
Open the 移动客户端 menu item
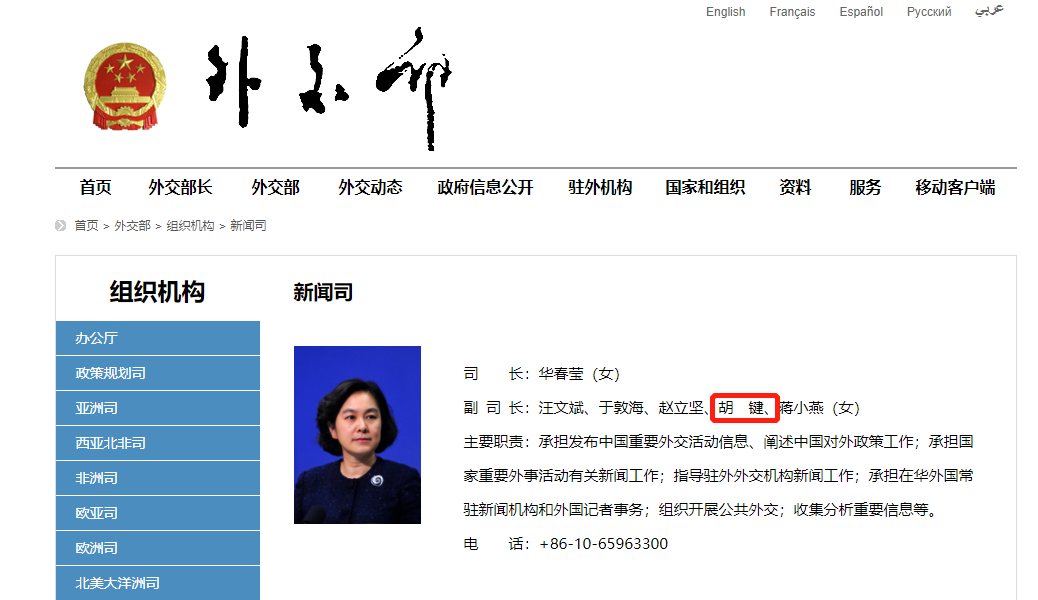955,187
